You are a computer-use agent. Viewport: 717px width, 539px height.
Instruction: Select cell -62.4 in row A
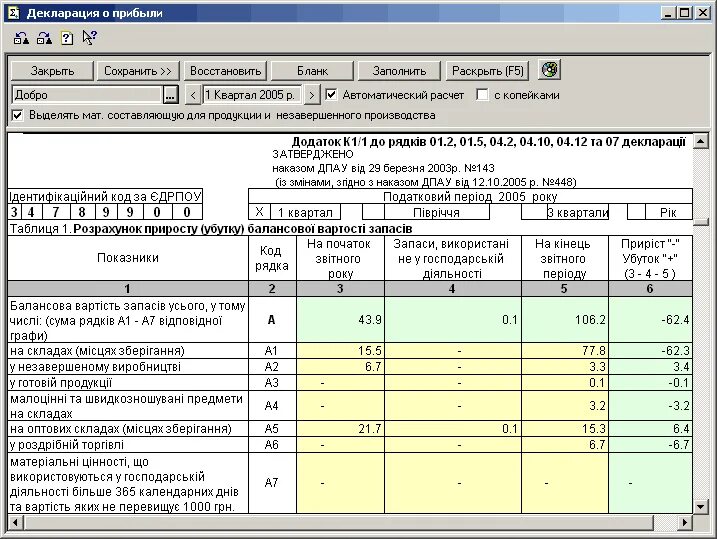click(651, 320)
